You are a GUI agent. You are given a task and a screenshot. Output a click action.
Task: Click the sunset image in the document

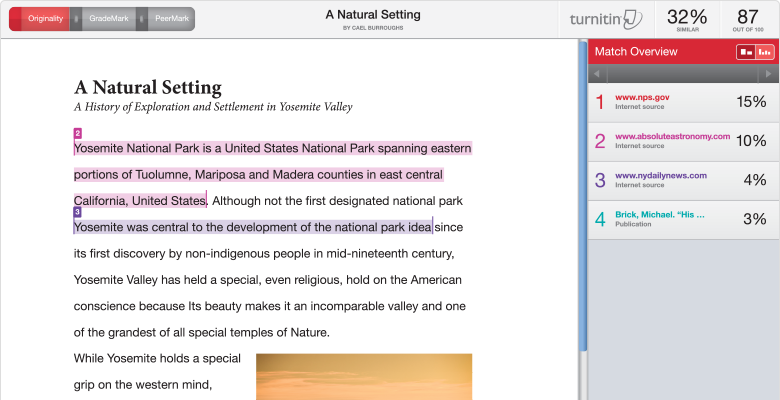point(364,376)
